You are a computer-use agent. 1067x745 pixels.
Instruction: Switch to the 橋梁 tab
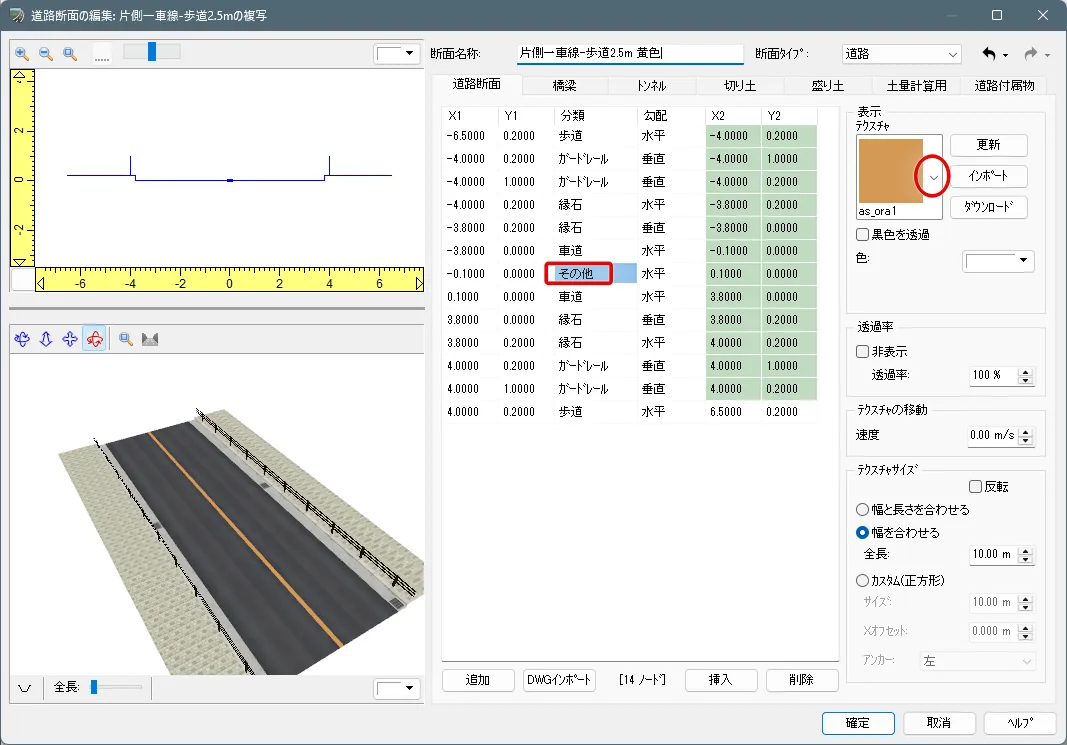(564, 86)
